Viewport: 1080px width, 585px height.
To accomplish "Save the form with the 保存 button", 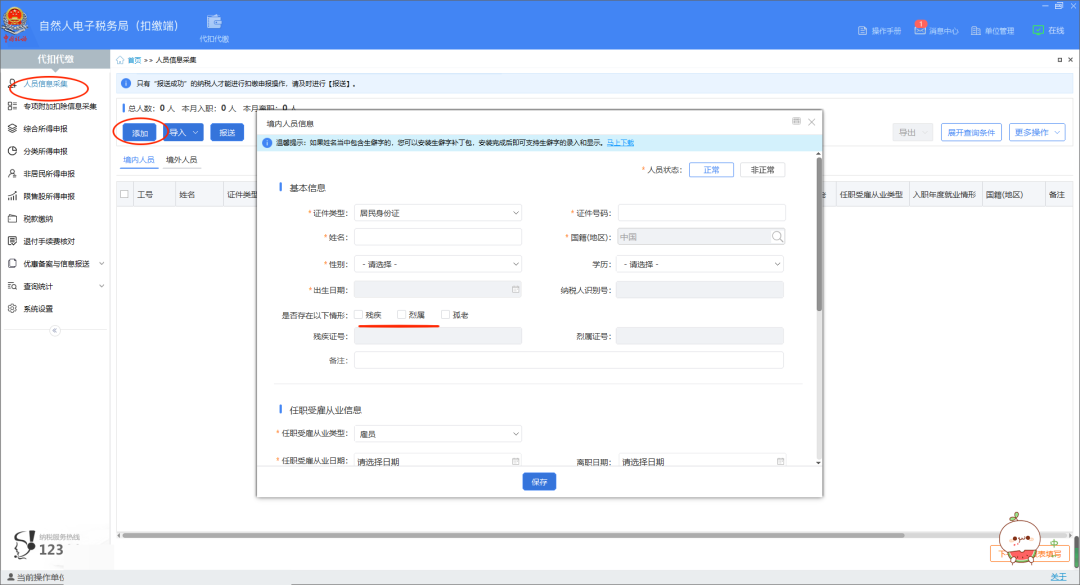I will pyautogui.click(x=539, y=482).
